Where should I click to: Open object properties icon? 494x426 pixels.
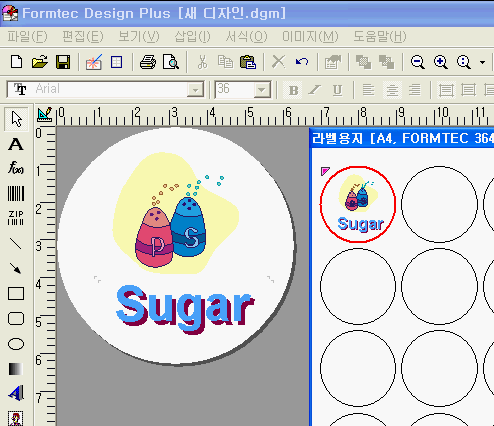[x=332, y=62]
